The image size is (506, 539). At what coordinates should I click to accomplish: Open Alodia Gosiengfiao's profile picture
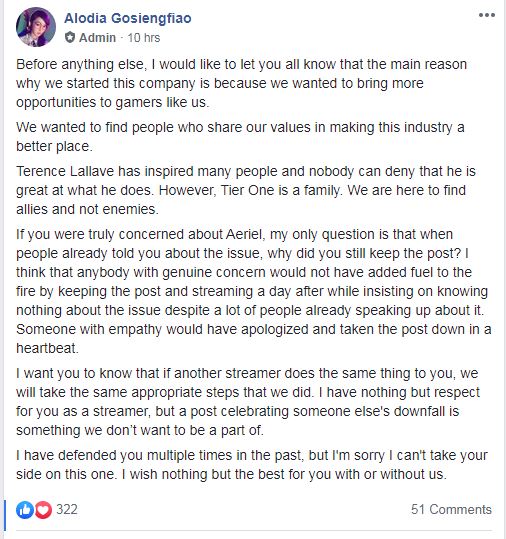[36, 27]
